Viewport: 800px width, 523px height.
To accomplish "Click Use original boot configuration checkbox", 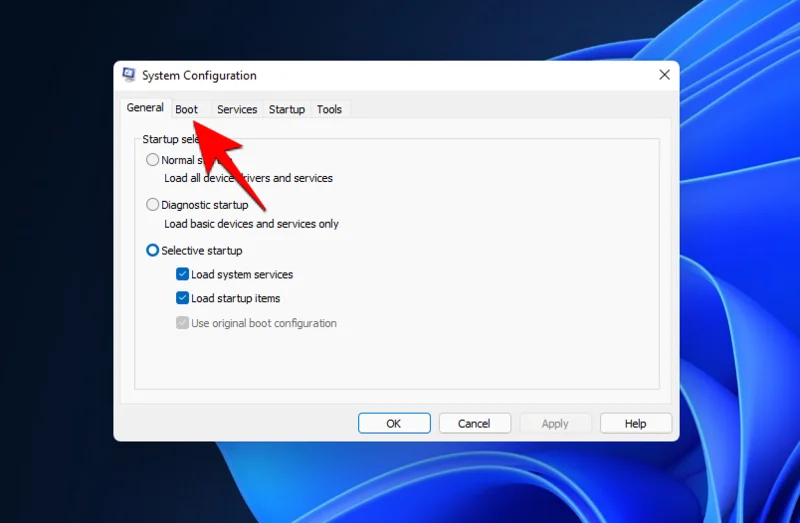I will [182, 322].
